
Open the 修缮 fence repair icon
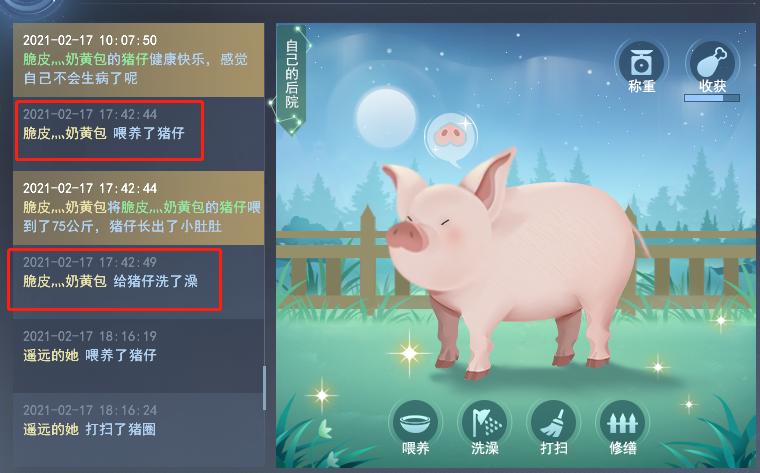point(623,423)
